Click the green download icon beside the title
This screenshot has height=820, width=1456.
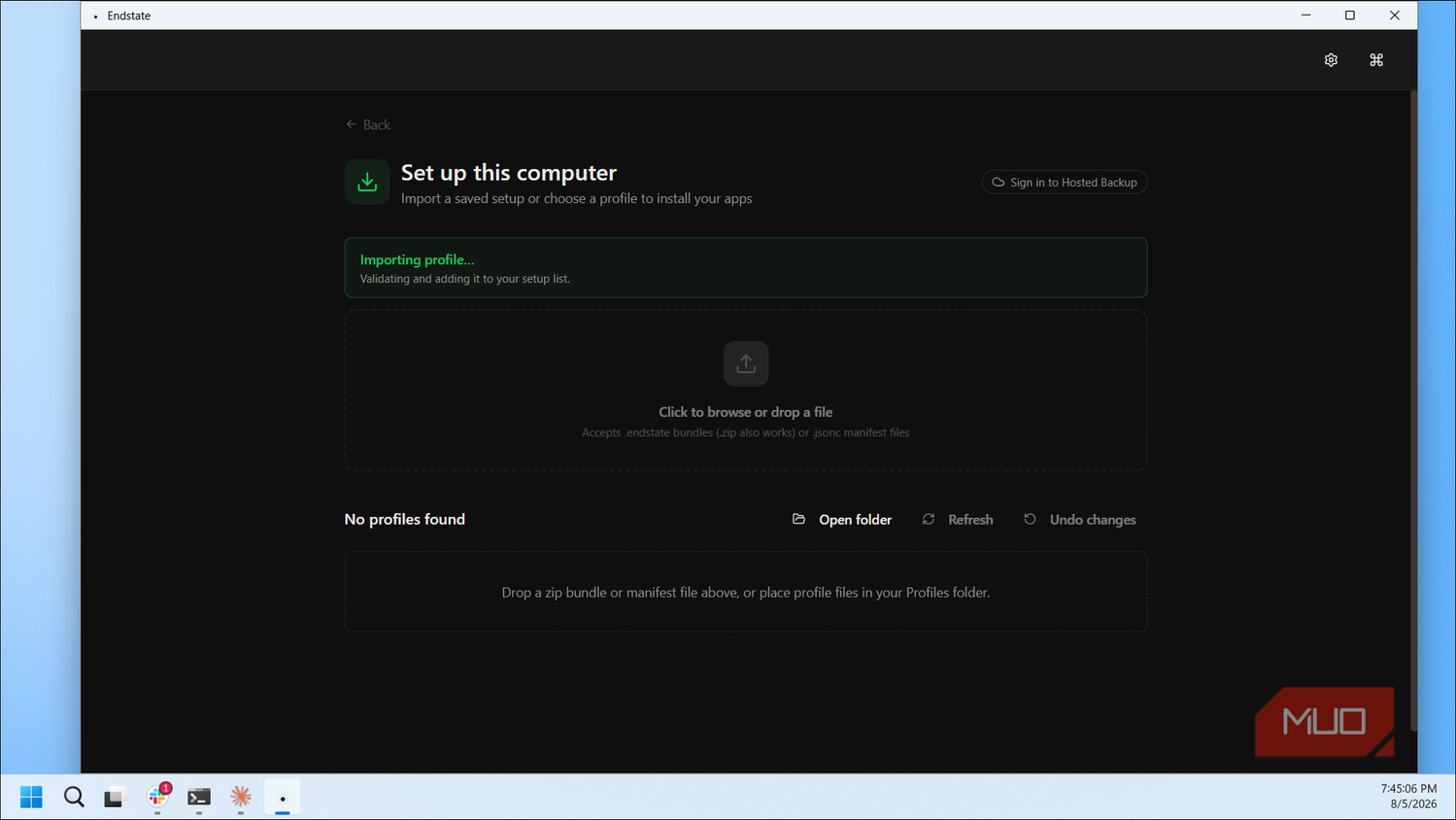point(367,182)
